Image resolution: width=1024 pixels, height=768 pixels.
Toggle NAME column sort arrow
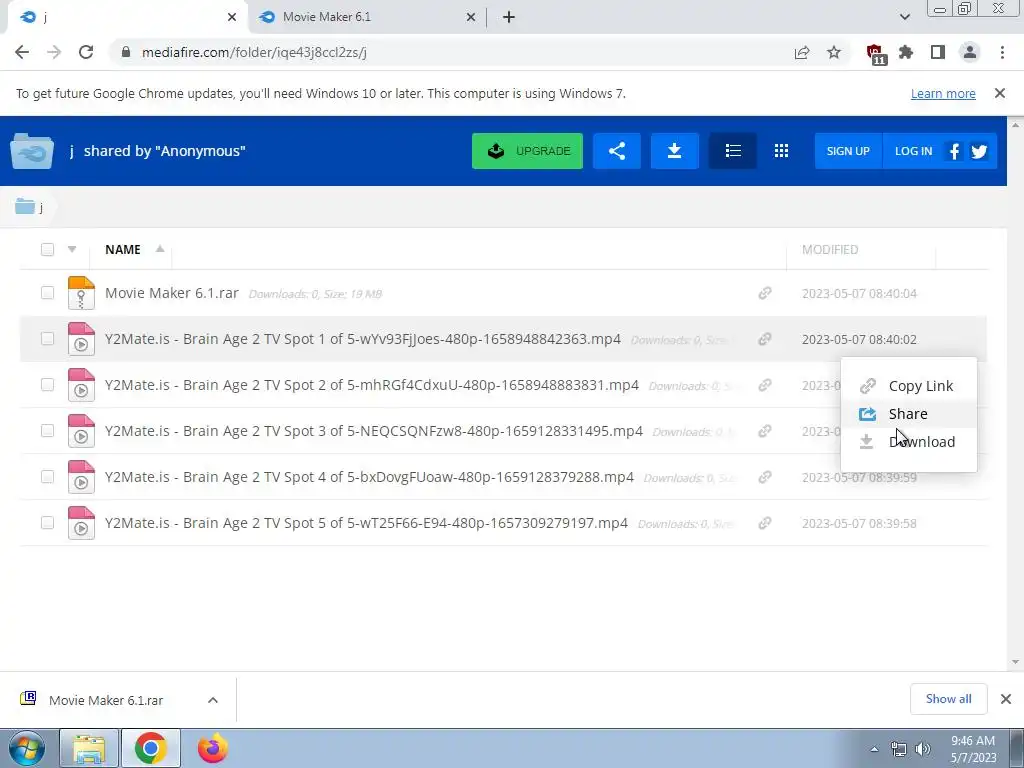coord(159,249)
